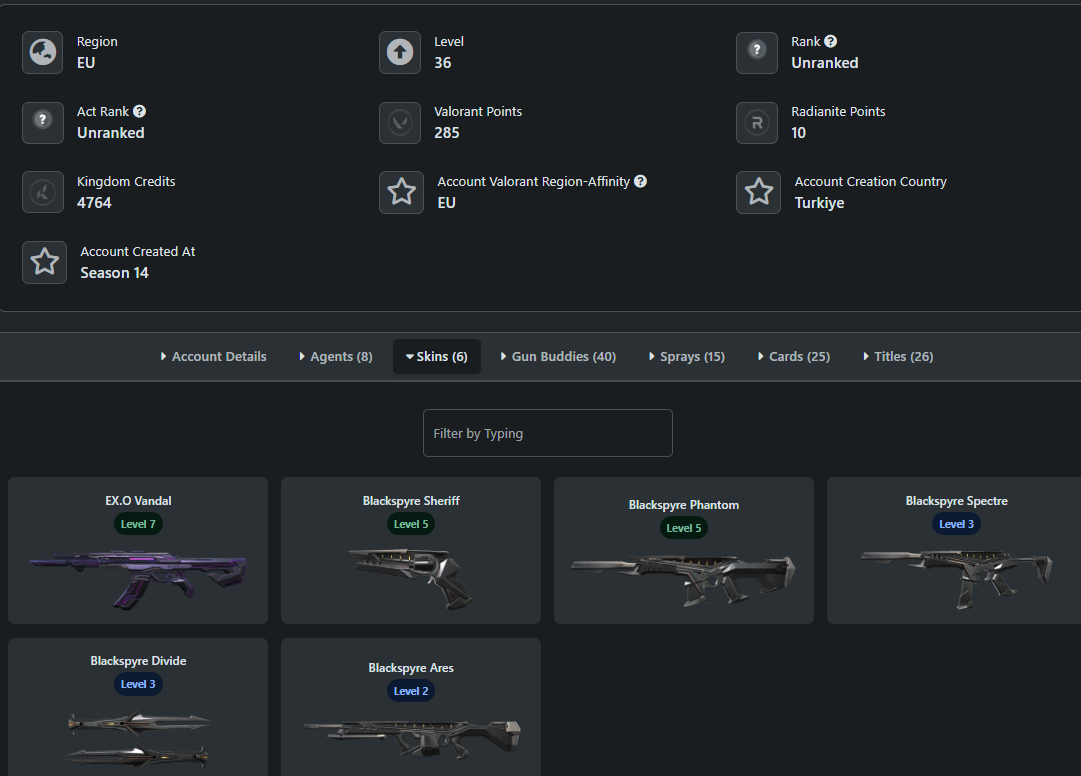Expand the Cards (25) section
This screenshot has height=776, width=1081.
pos(794,356)
